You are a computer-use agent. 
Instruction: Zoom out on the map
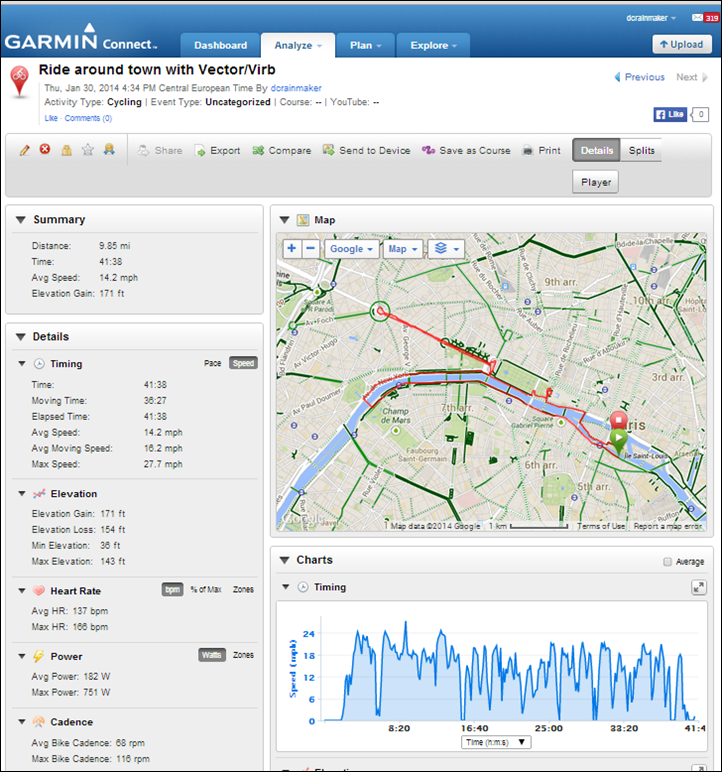(310, 249)
